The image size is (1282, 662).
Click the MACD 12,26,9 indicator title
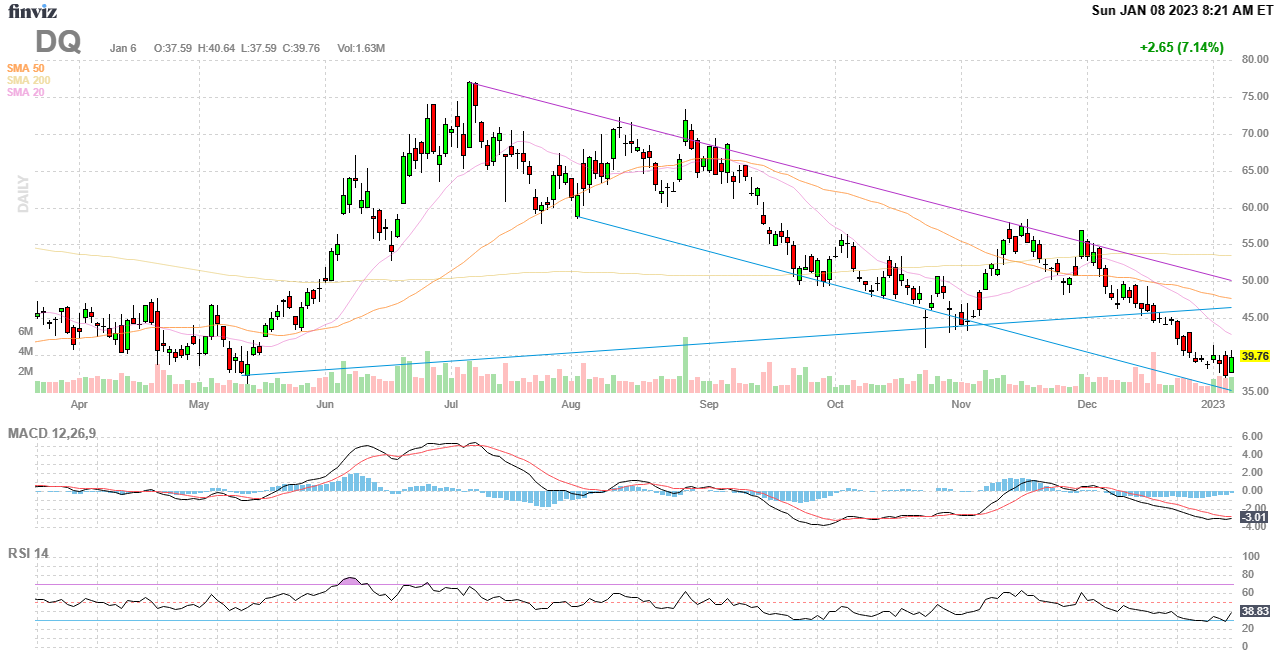point(59,433)
